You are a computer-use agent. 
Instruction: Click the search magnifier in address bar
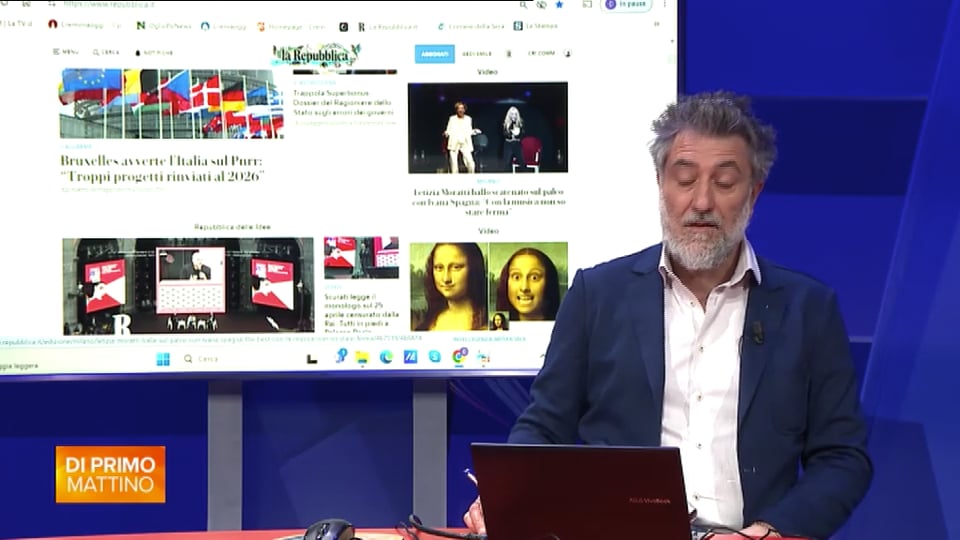[x=524, y=4]
